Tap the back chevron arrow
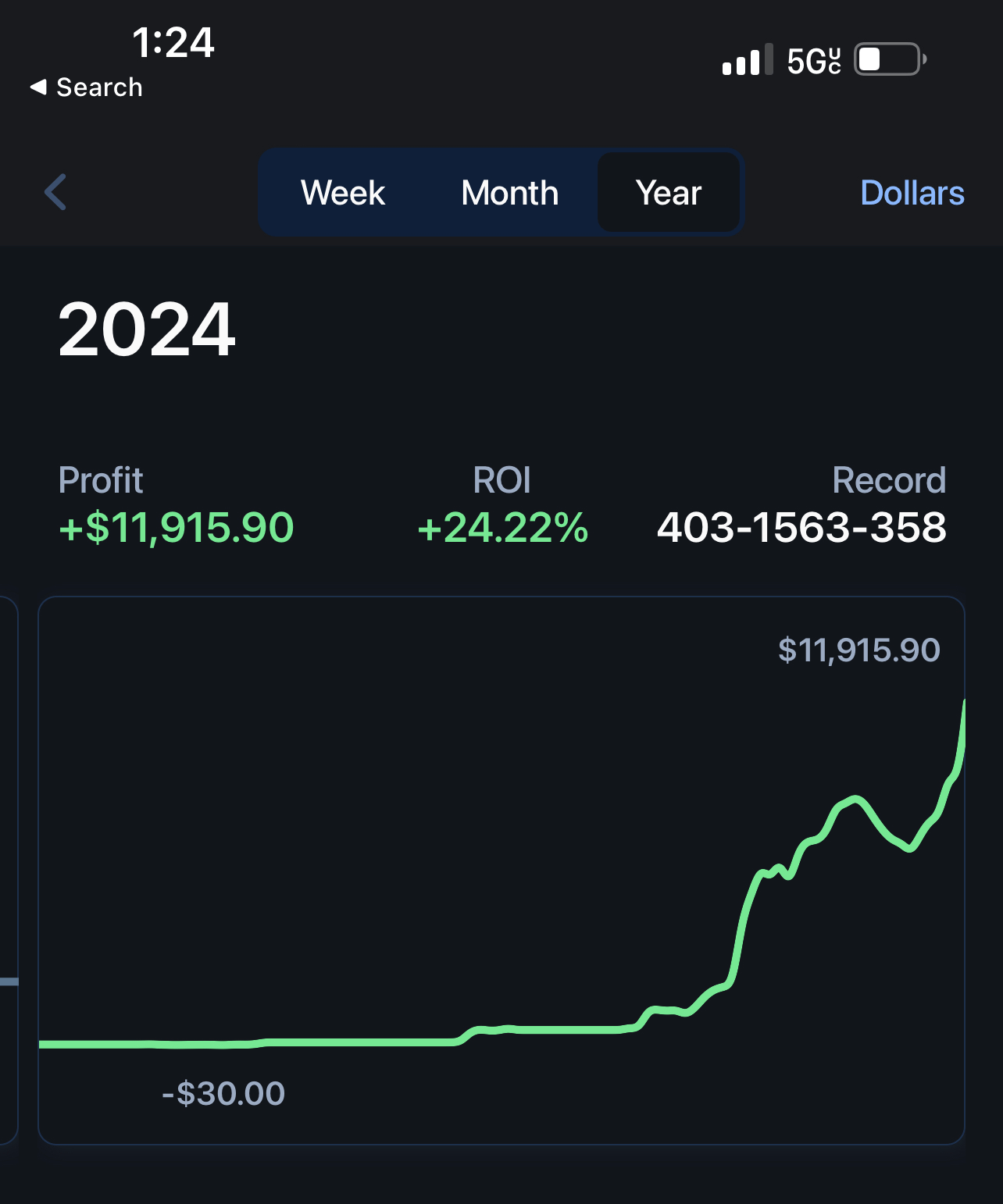 point(55,192)
